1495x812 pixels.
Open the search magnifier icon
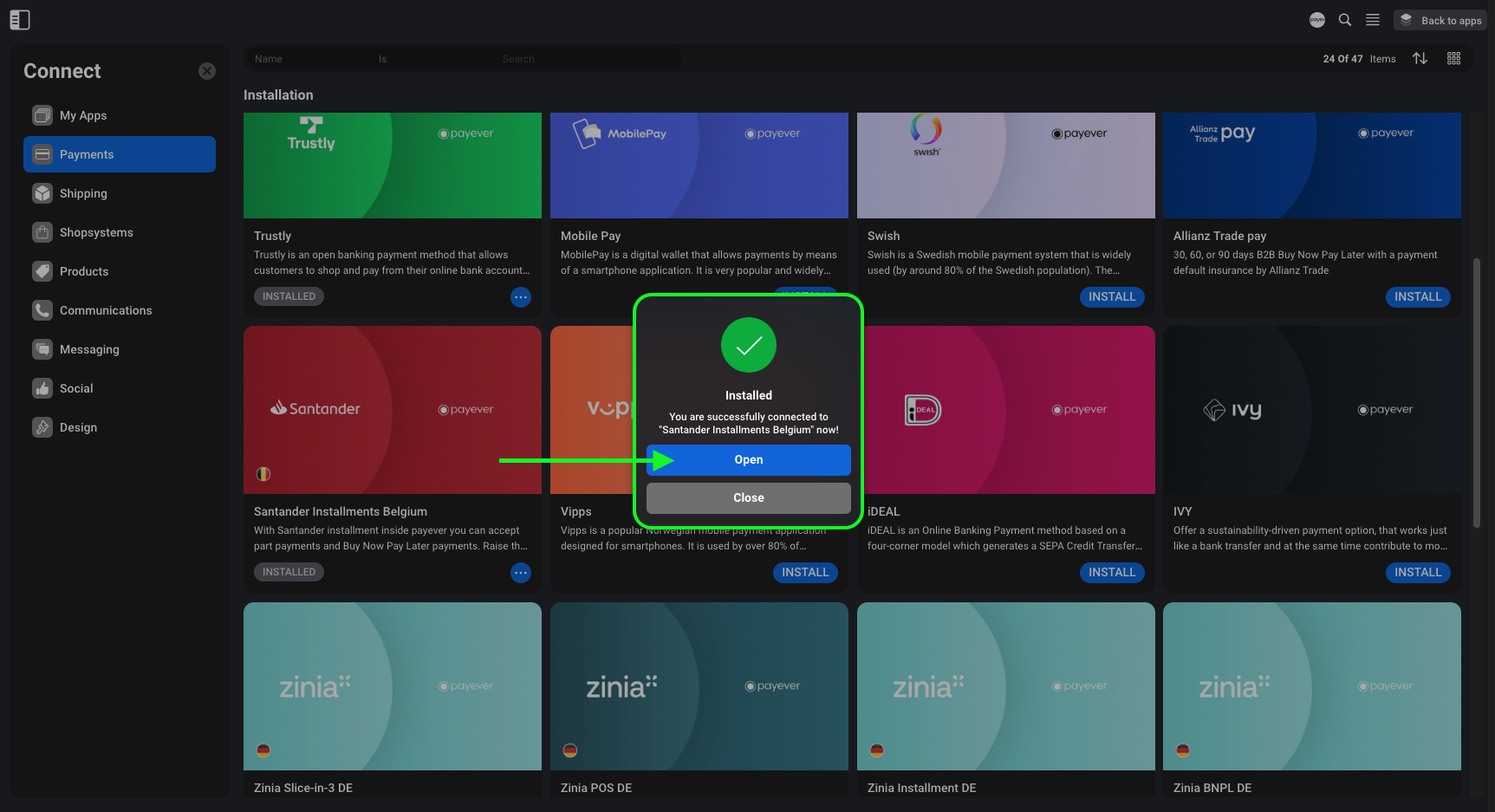[x=1345, y=20]
